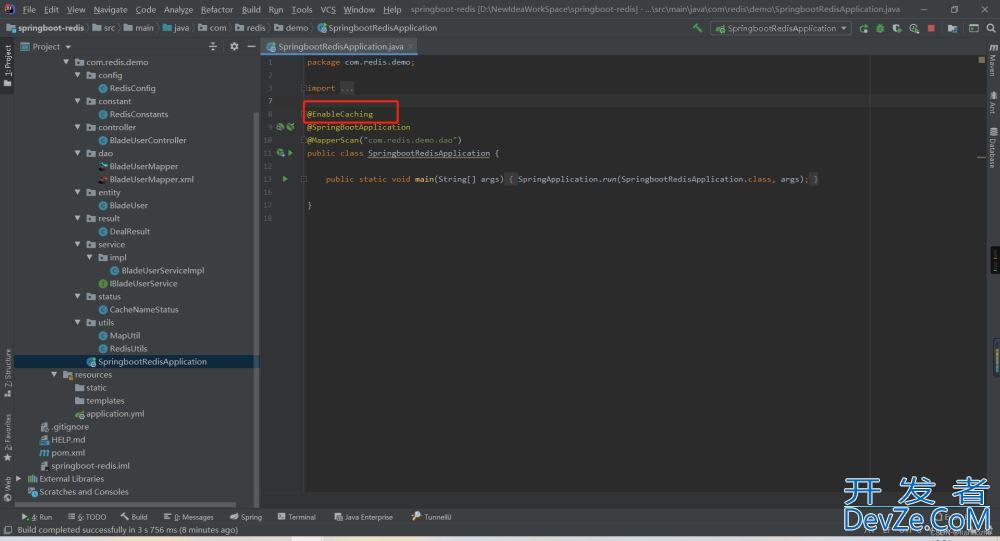Click the profiler run icon next to coverage
The height and width of the screenshot is (541, 1000).
pos(914,28)
